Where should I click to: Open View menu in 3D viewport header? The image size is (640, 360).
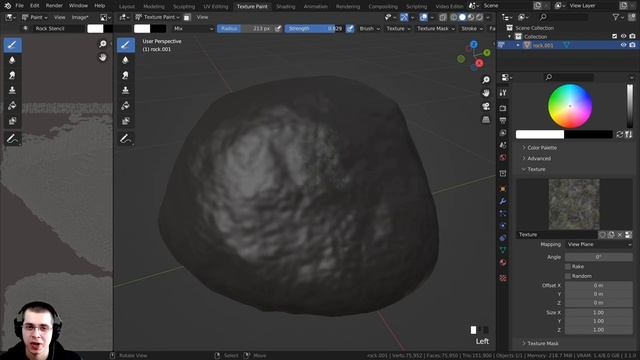tap(202, 17)
